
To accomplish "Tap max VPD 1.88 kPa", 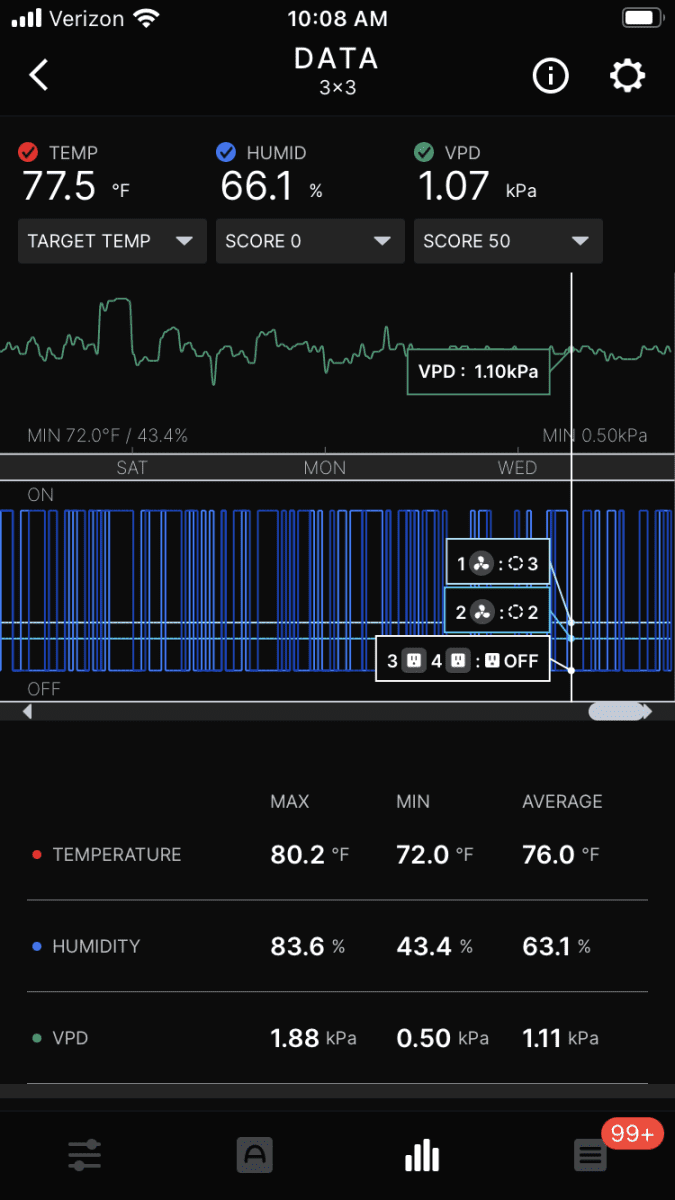I will pyautogui.click(x=313, y=1038).
